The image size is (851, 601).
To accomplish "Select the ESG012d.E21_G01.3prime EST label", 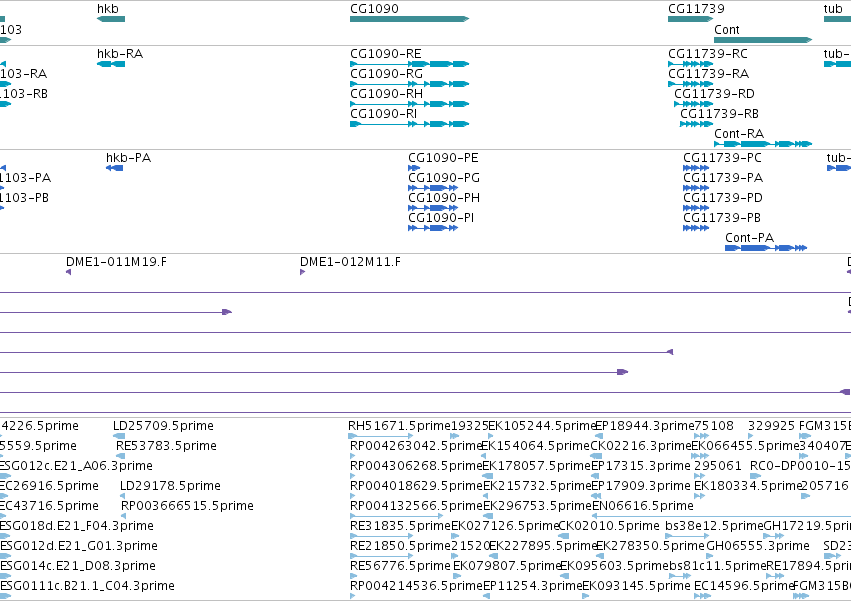I will (78, 546).
